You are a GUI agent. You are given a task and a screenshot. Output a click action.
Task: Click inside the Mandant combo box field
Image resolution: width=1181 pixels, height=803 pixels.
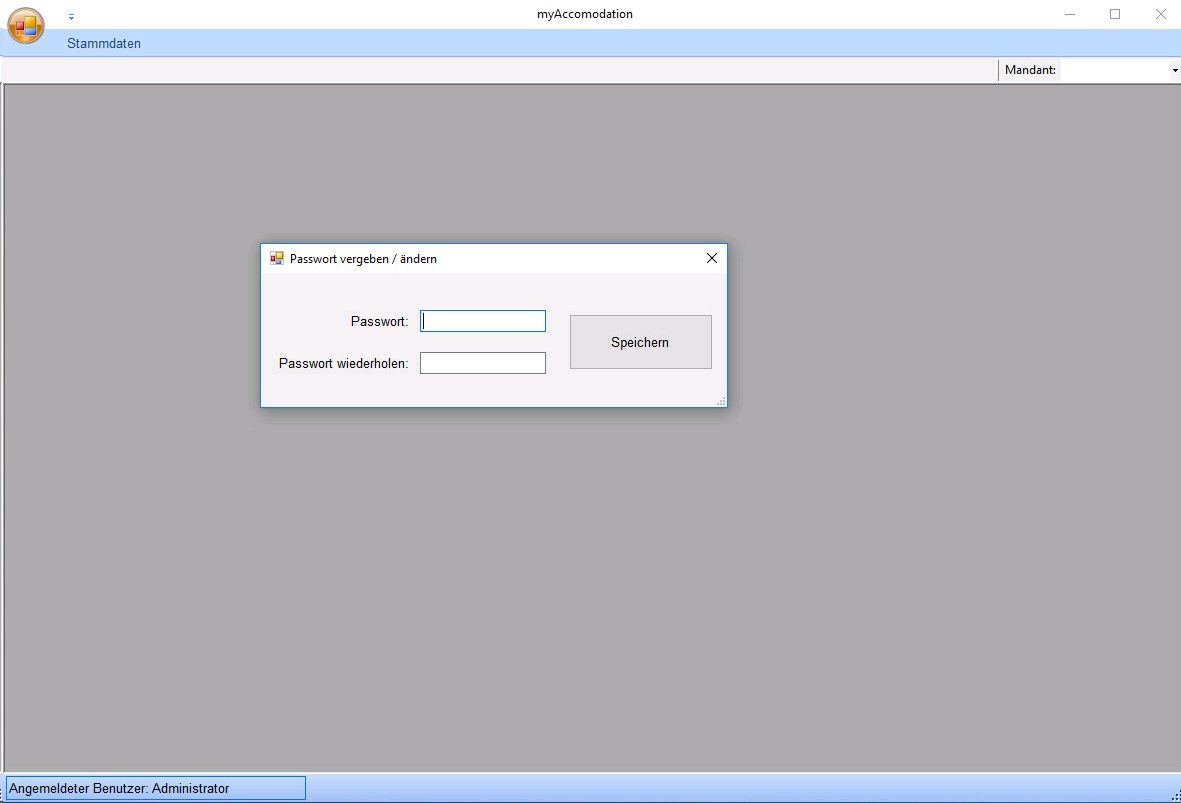pyautogui.click(x=1113, y=70)
